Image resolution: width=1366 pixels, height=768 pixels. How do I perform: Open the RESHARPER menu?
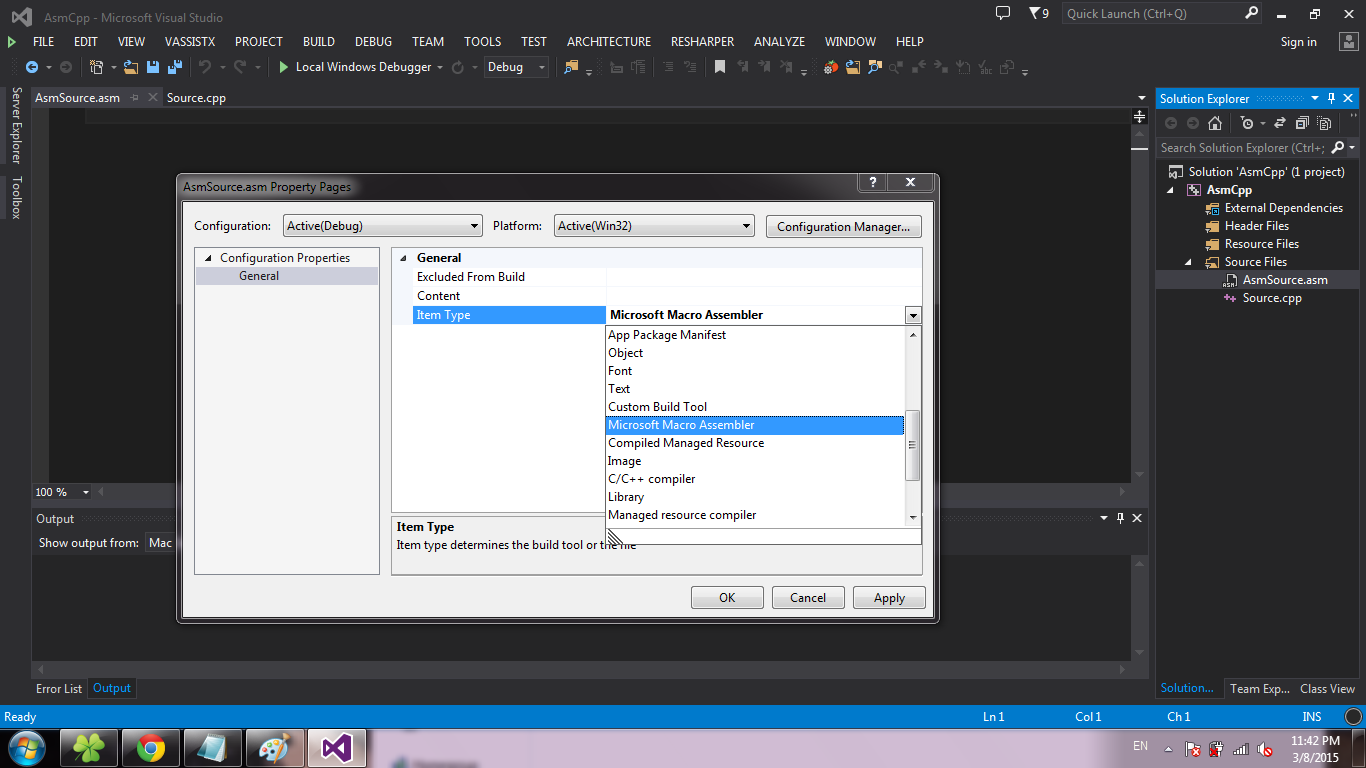(x=703, y=42)
